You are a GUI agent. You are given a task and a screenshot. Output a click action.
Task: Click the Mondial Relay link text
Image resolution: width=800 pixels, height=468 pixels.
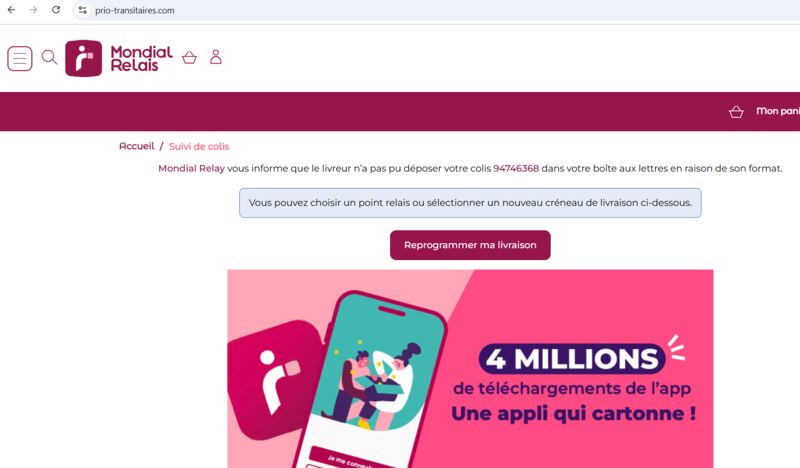(x=191, y=168)
